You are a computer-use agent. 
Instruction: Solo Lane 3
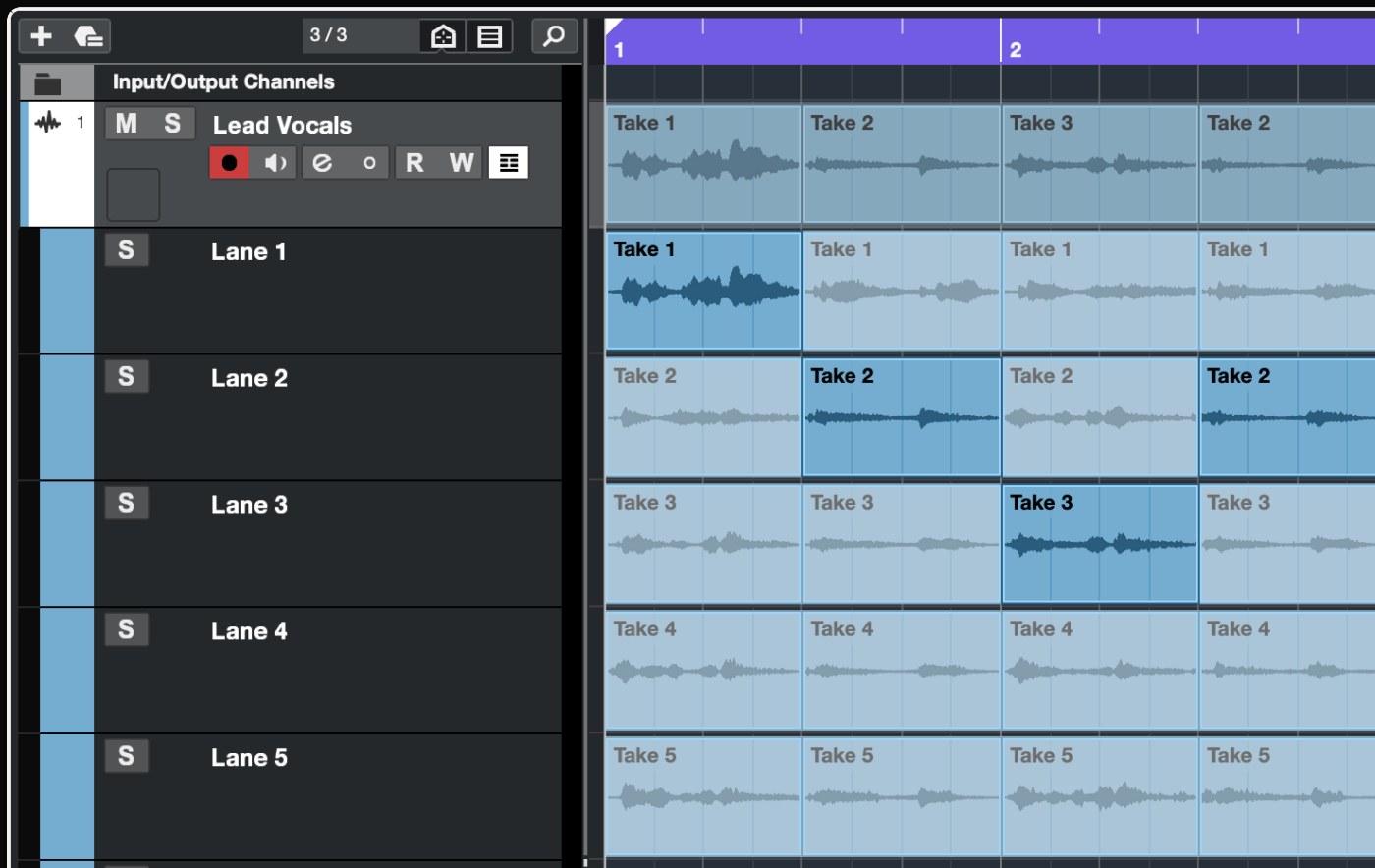127,504
